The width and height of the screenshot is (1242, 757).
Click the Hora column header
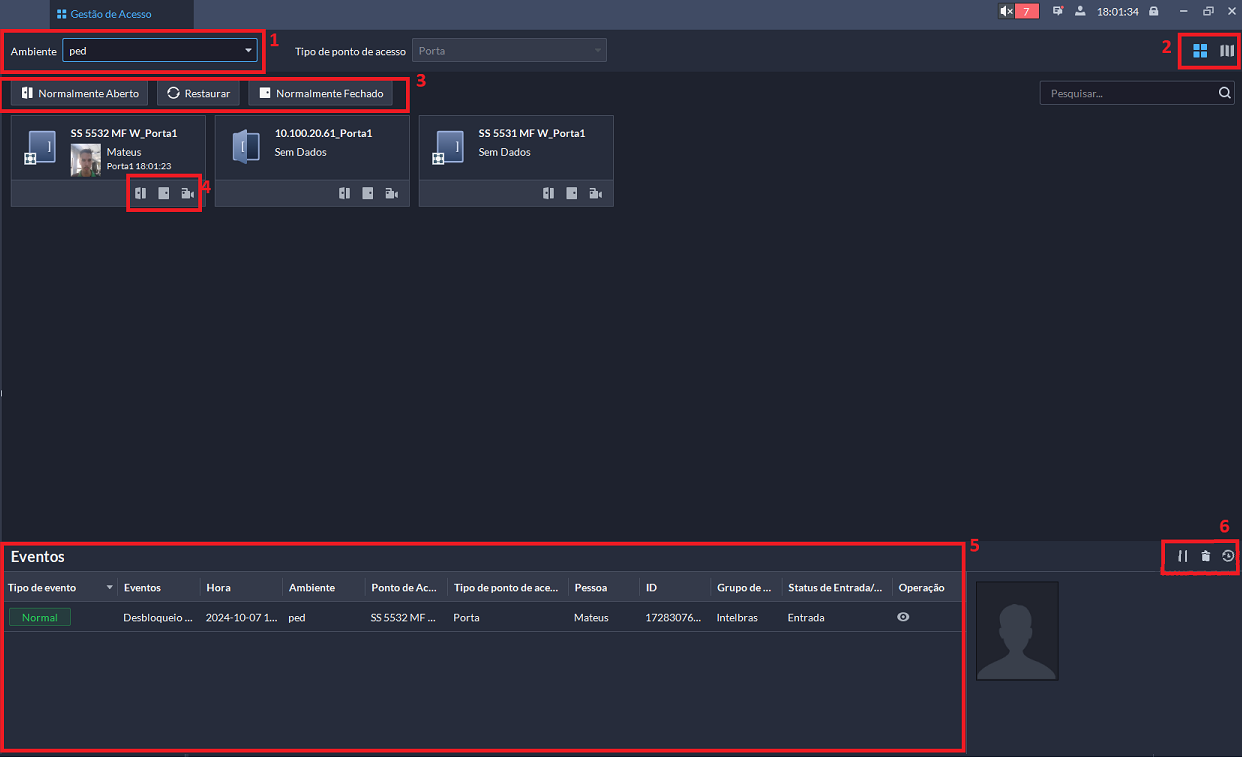point(218,587)
